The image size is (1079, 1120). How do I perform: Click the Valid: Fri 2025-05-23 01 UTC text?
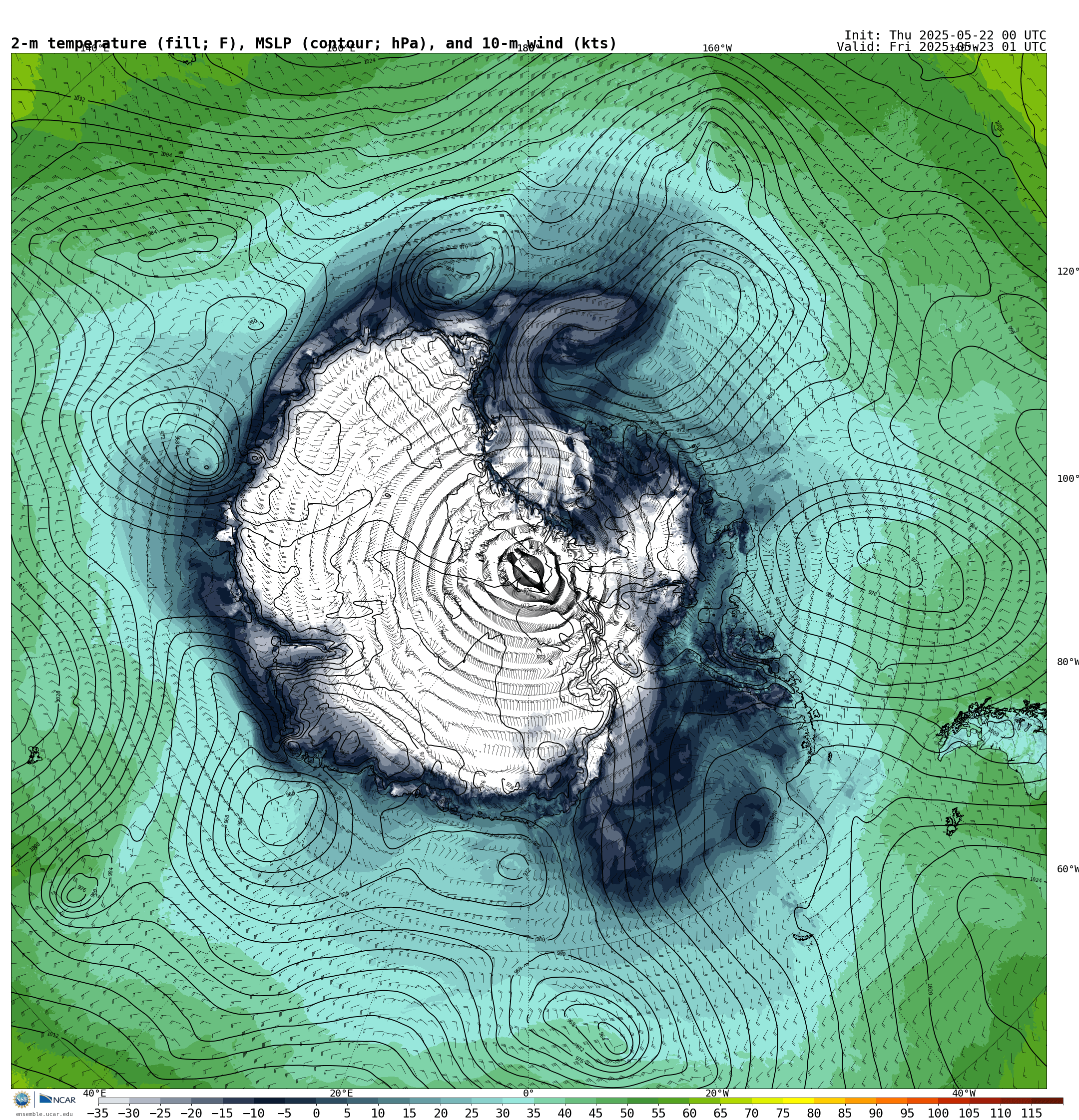941,47
